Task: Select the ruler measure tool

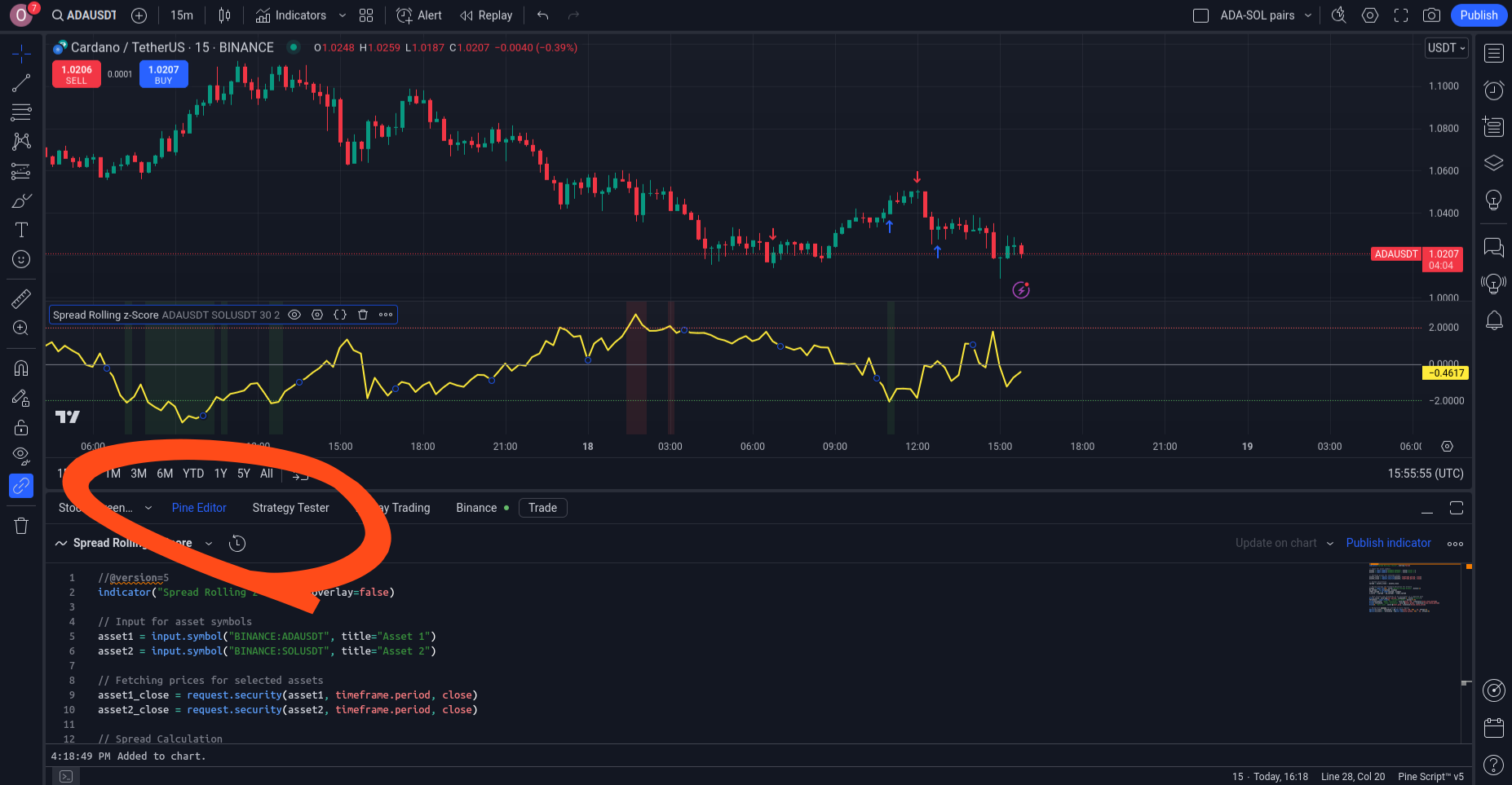Action: (21, 299)
